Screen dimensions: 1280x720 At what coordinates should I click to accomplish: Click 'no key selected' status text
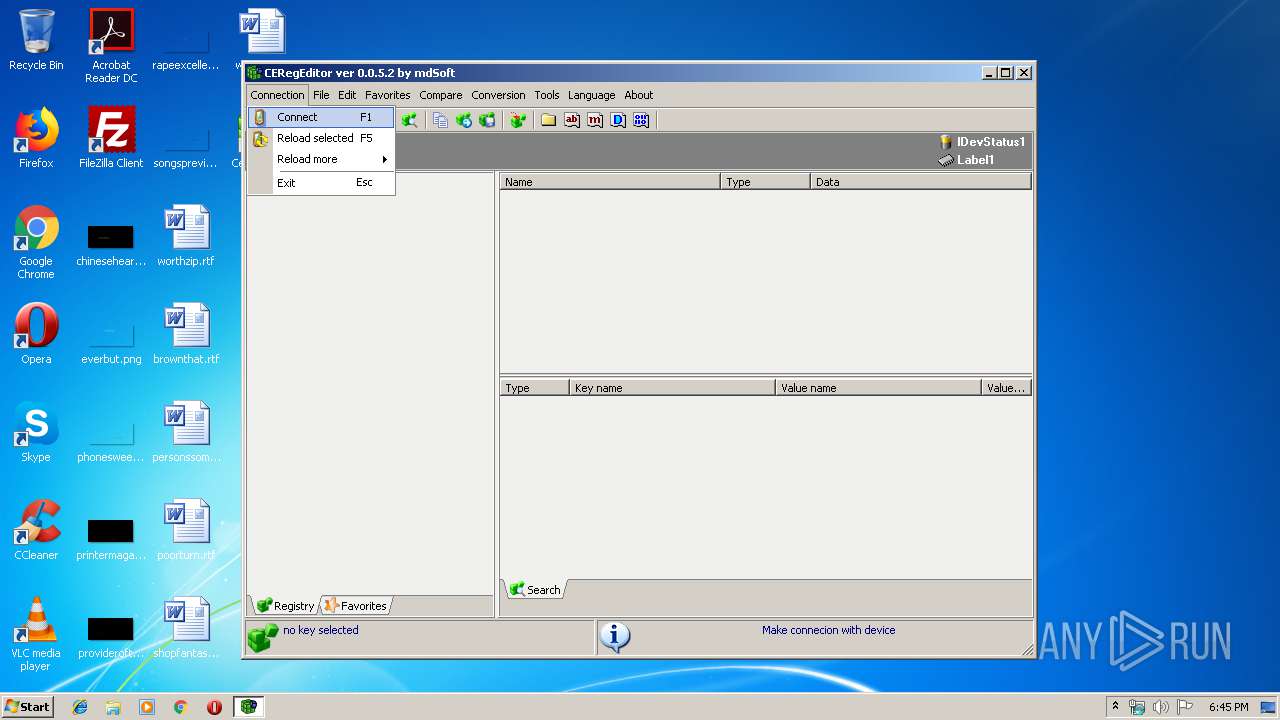[x=320, y=630]
